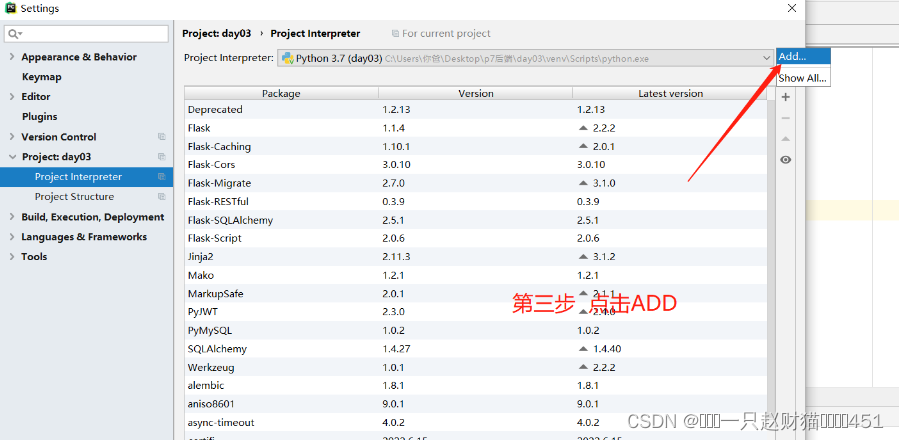Click the Project Interpreter project-level icon

[x=162, y=177]
